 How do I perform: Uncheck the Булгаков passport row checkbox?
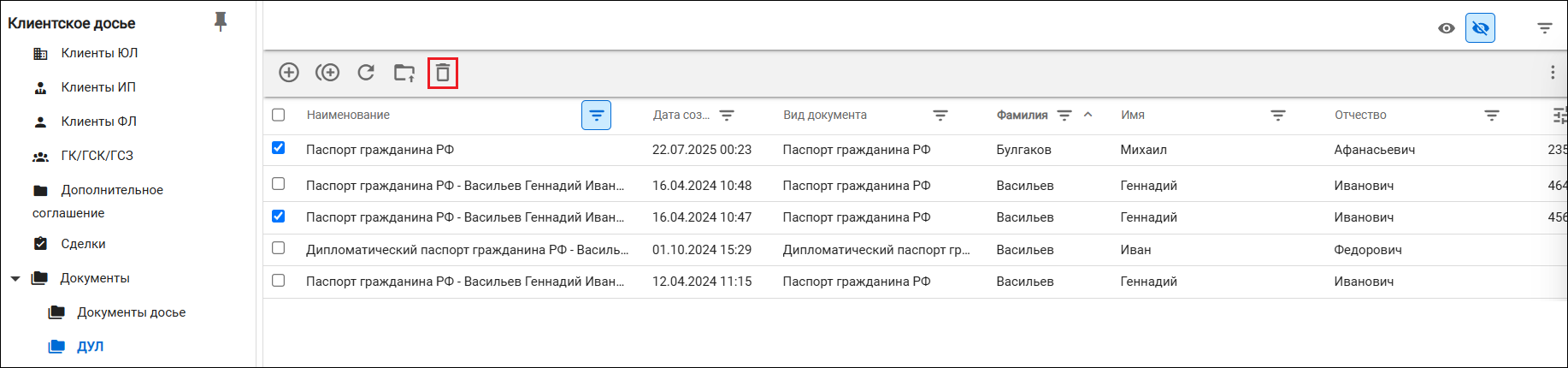click(x=278, y=148)
